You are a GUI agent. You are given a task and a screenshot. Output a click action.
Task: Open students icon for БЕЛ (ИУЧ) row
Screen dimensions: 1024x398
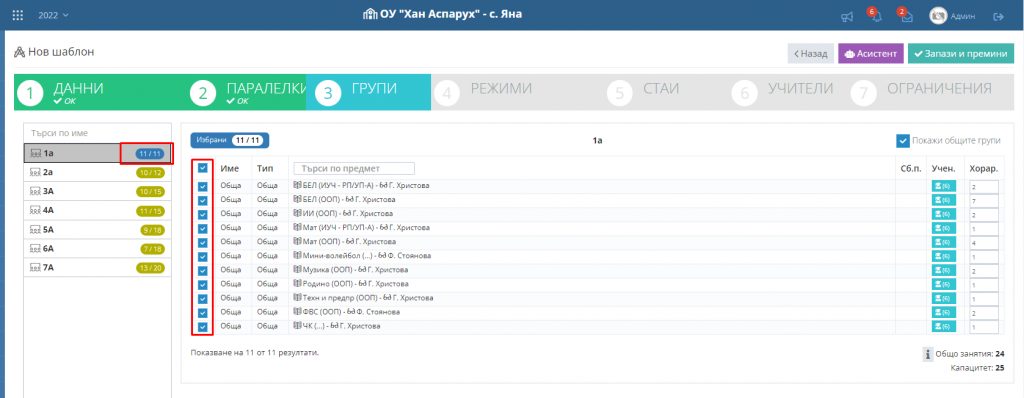[943, 186]
